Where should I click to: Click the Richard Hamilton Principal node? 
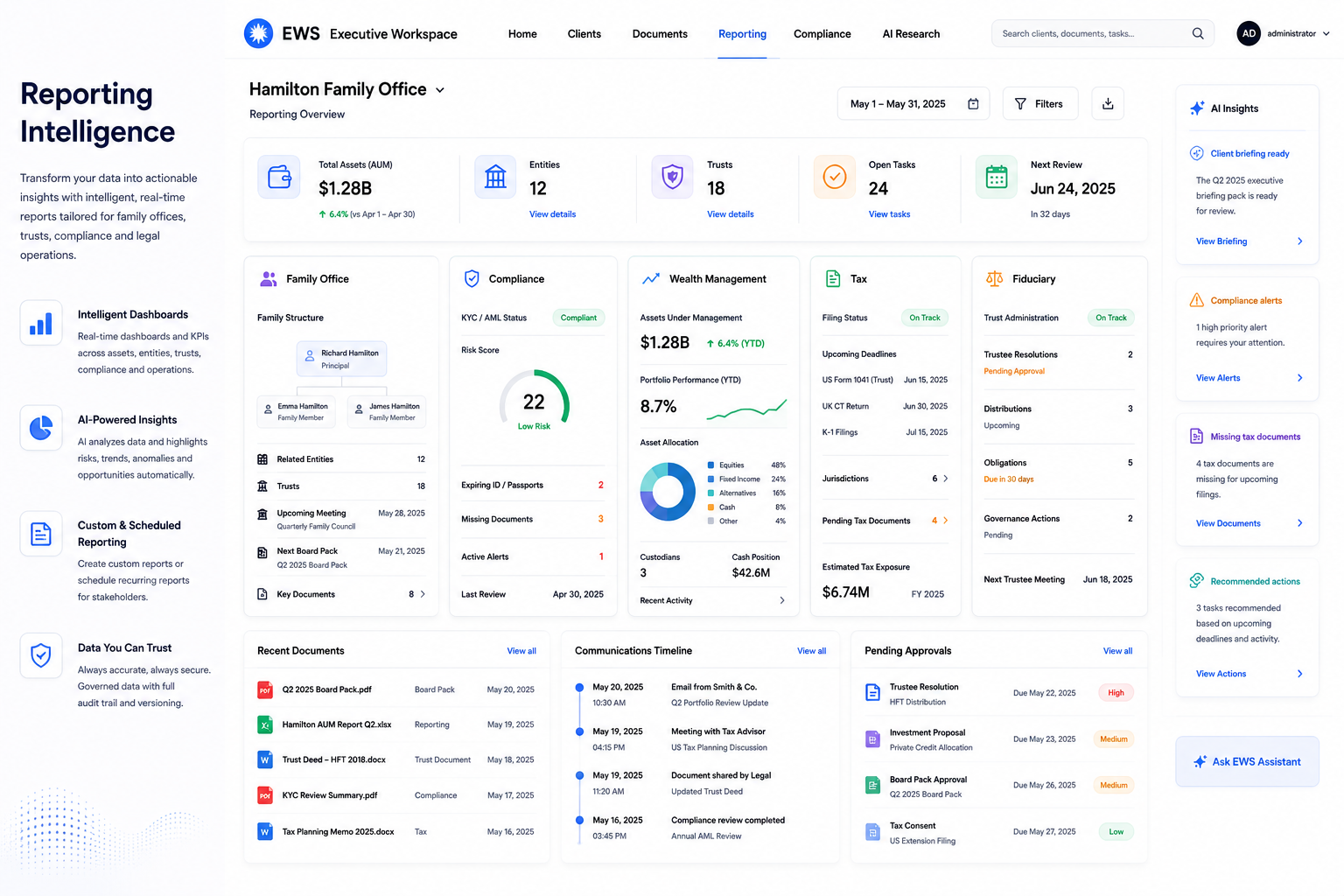pyautogui.click(x=341, y=359)
